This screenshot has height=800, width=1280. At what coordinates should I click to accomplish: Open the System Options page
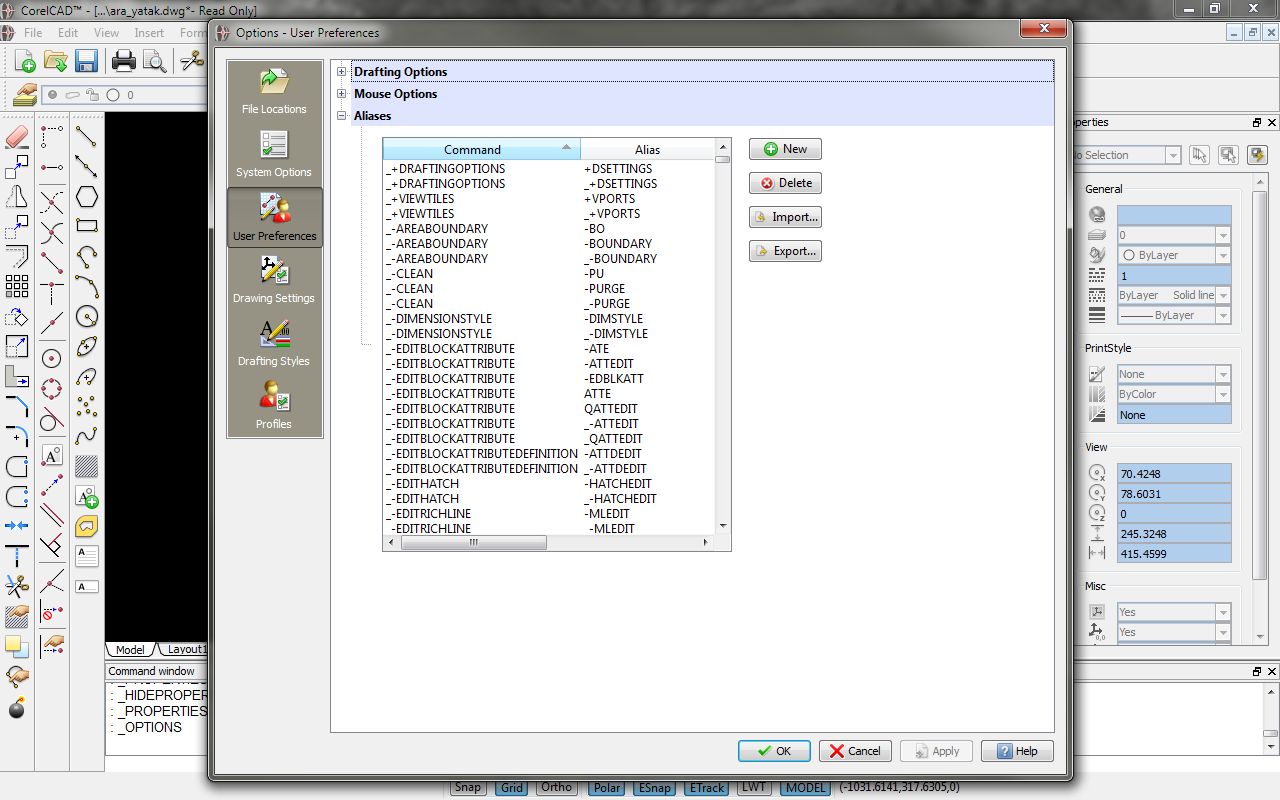[274, 154]
